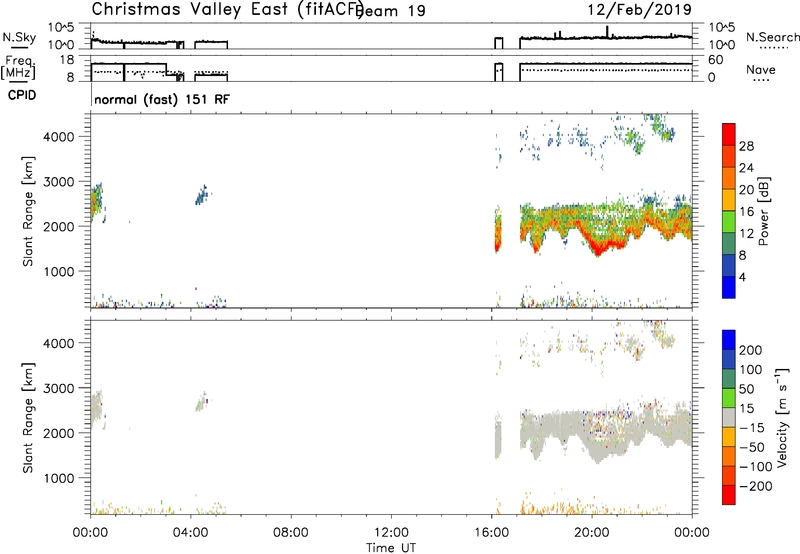
Task: Click the '28' power colorbar tick
Action: [746, 146]
